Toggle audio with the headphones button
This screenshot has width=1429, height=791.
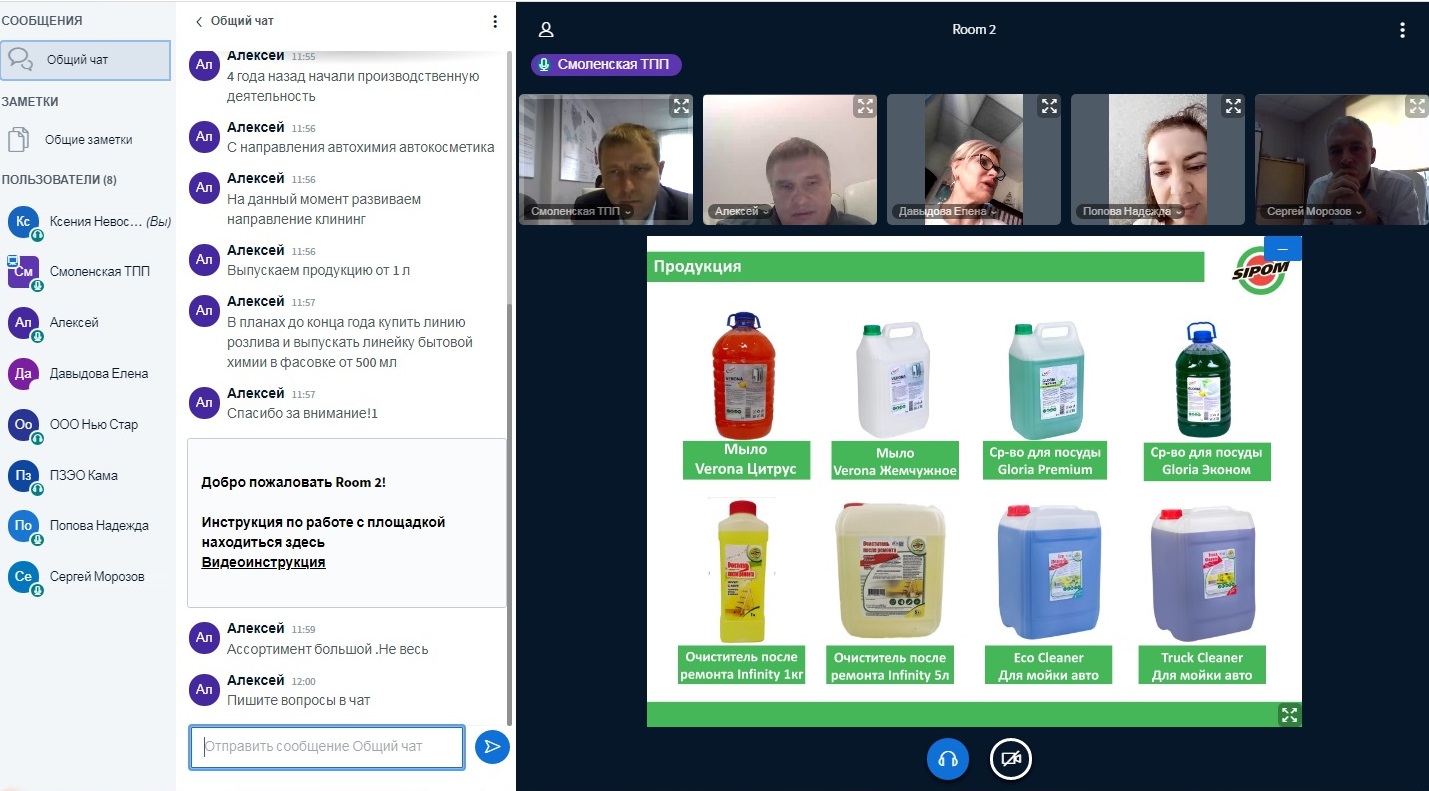948,759
